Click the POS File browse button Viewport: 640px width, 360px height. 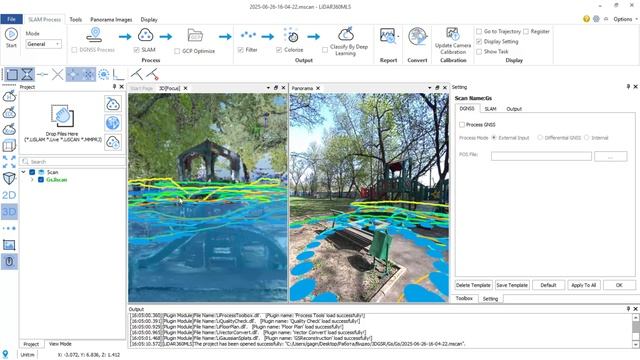(611, 156)
